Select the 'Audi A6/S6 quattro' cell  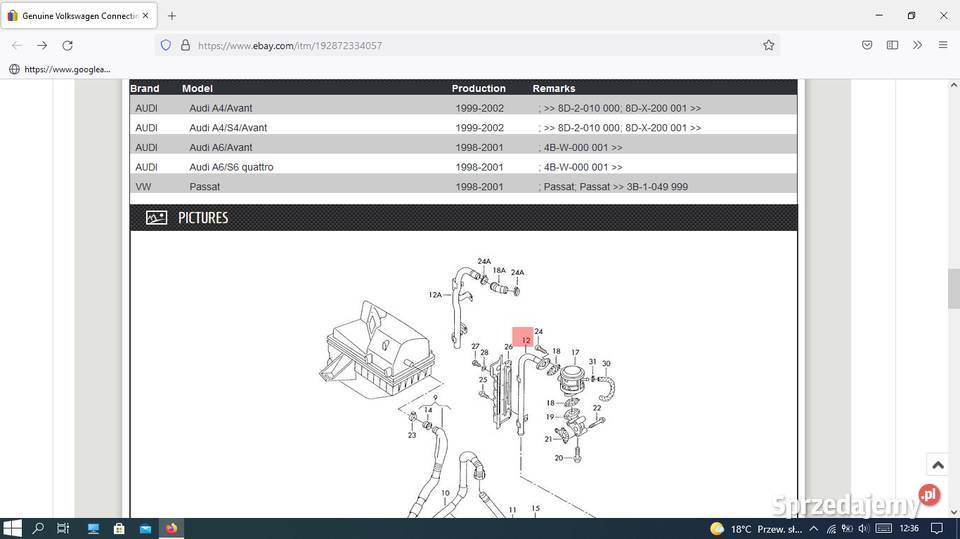click(231, 167)
